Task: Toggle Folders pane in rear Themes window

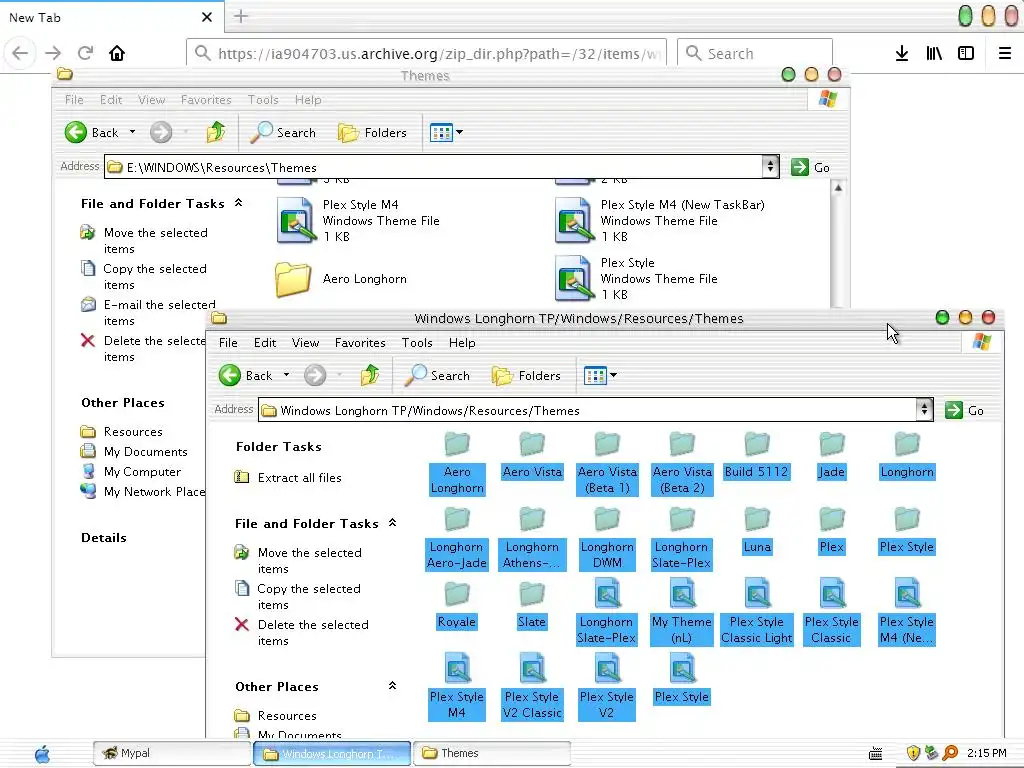Action: 372,133
